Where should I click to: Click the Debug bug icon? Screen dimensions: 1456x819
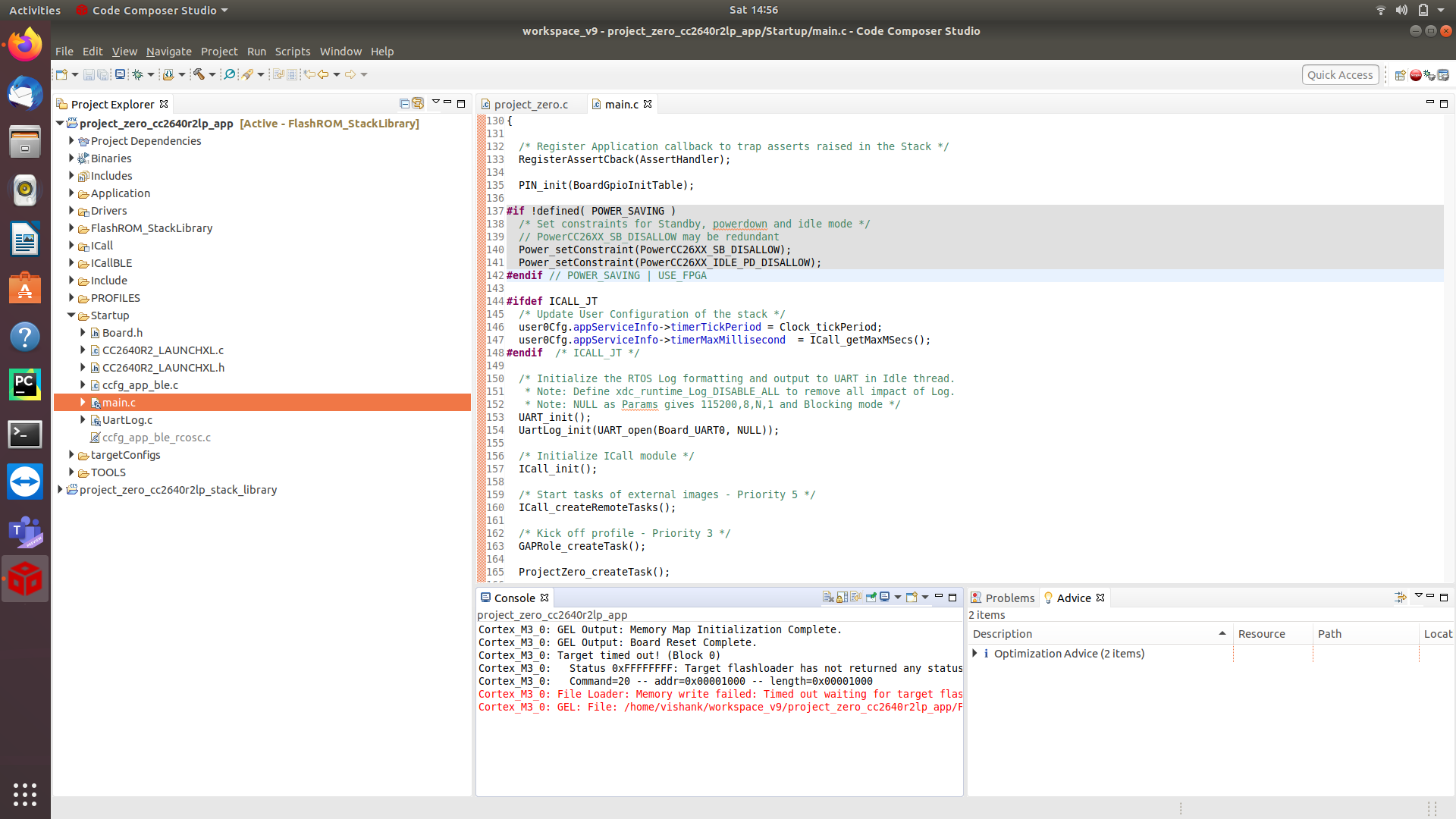137,74
